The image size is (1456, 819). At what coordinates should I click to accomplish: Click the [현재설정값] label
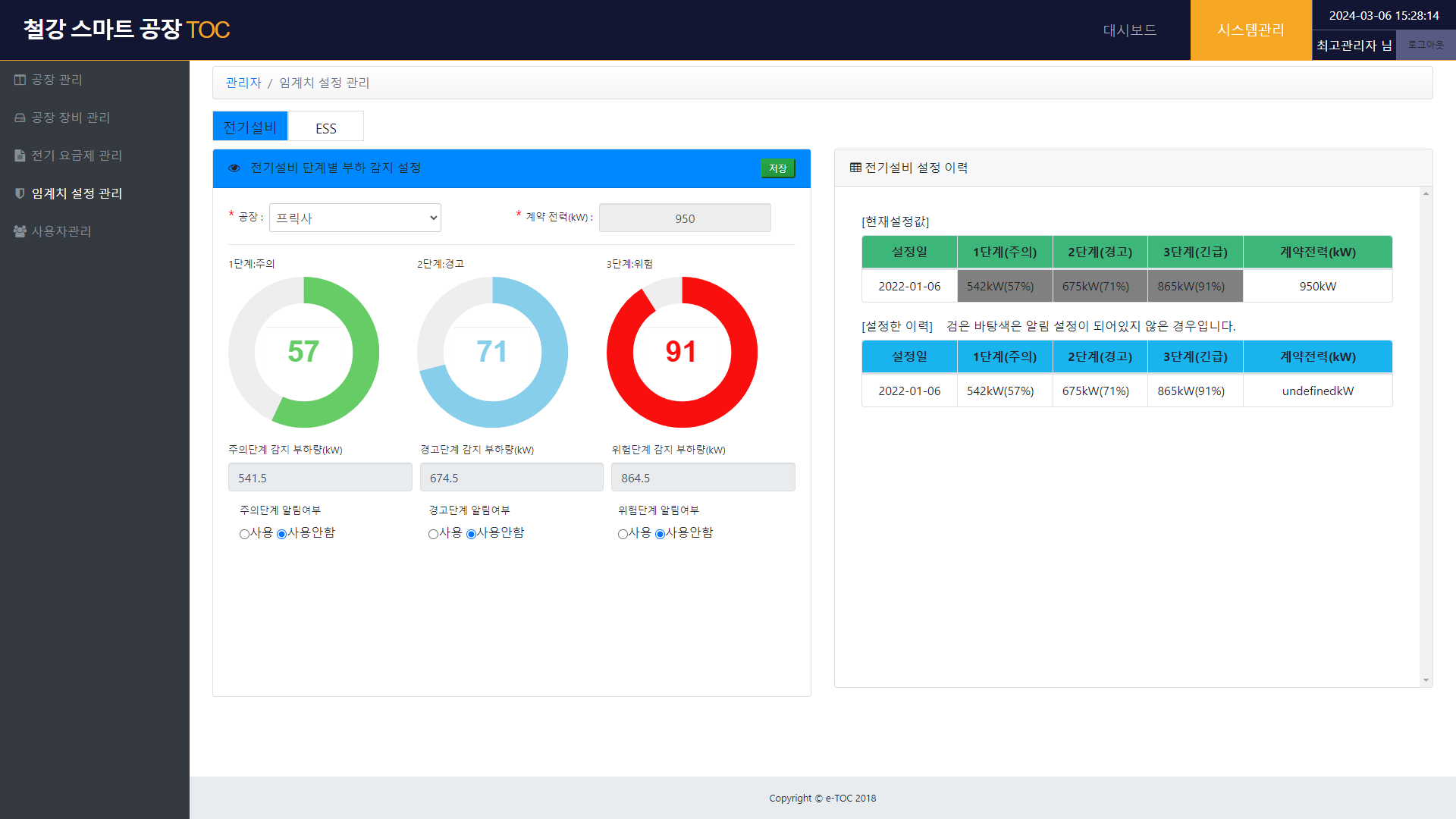click(x=896, y=221)
